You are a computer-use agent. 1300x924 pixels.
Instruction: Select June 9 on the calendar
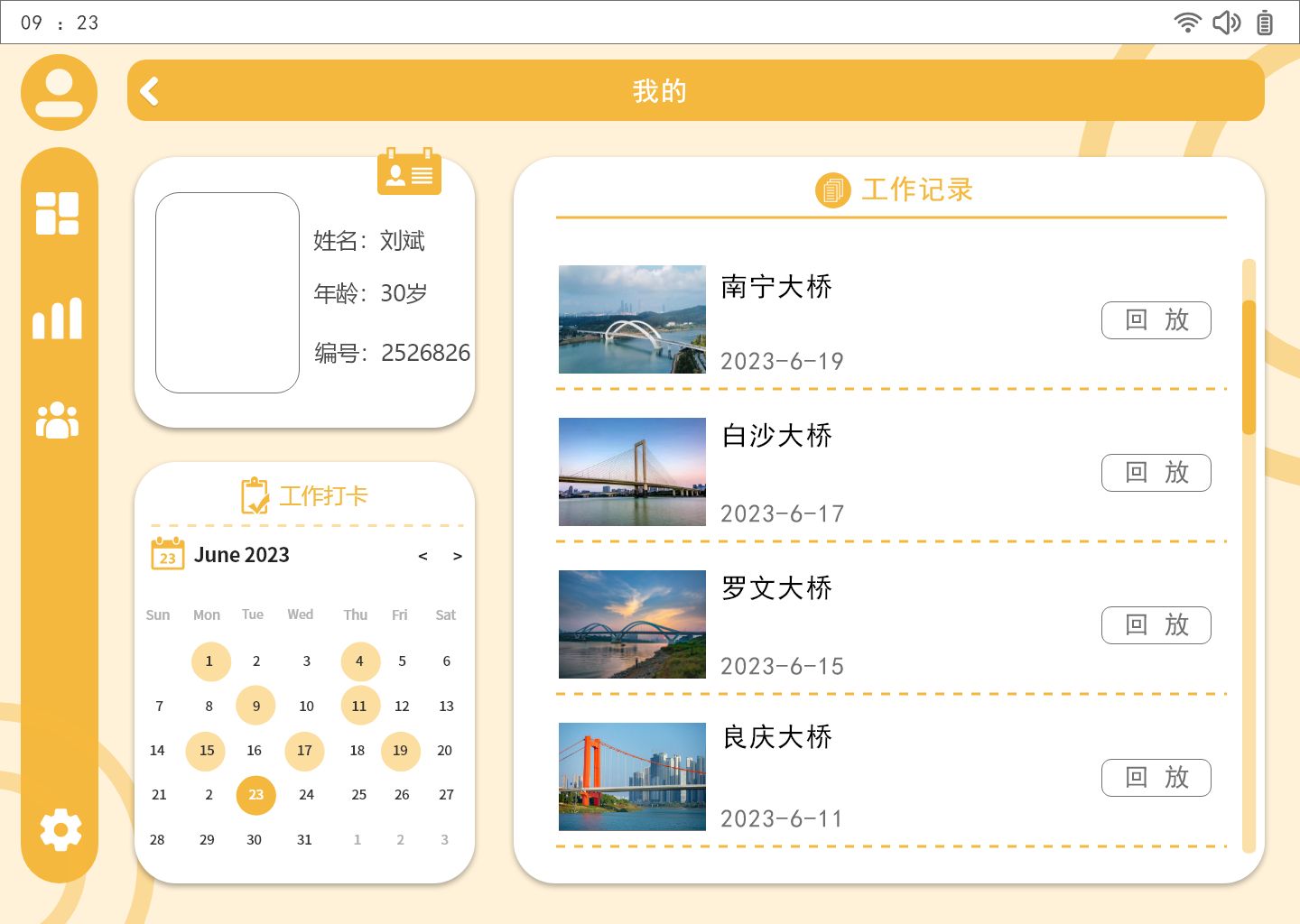pos(255,706)
